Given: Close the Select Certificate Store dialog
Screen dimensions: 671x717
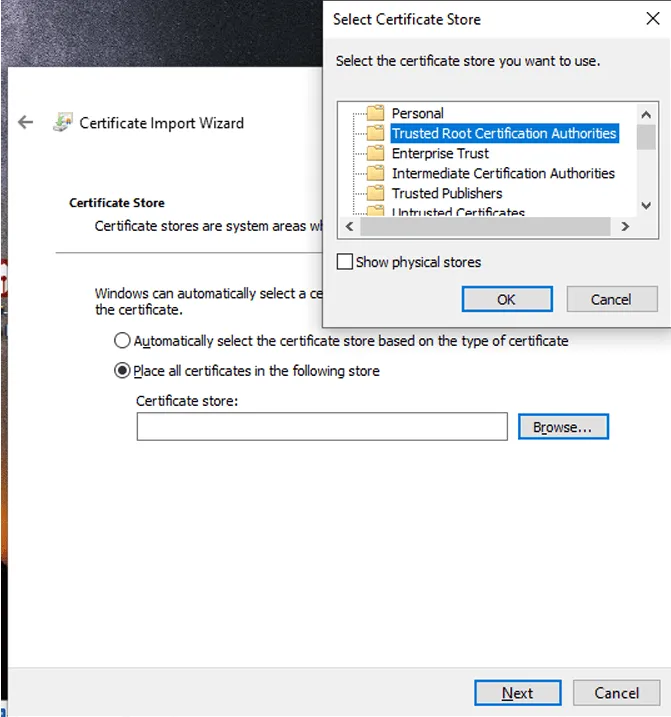Looking at the screenshot, I should click(x=653, y=19).
